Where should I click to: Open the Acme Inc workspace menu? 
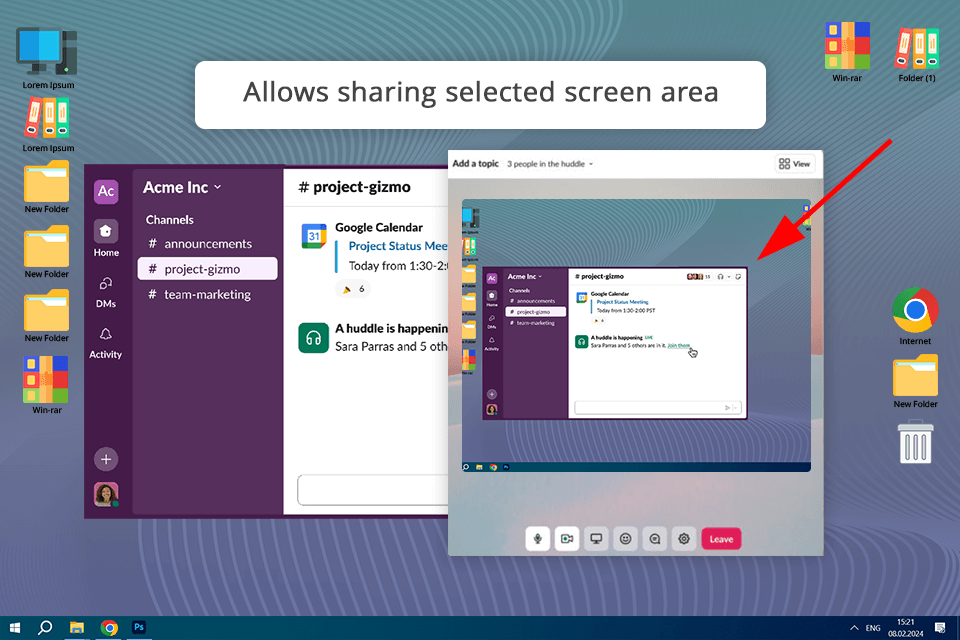(182, 187)
